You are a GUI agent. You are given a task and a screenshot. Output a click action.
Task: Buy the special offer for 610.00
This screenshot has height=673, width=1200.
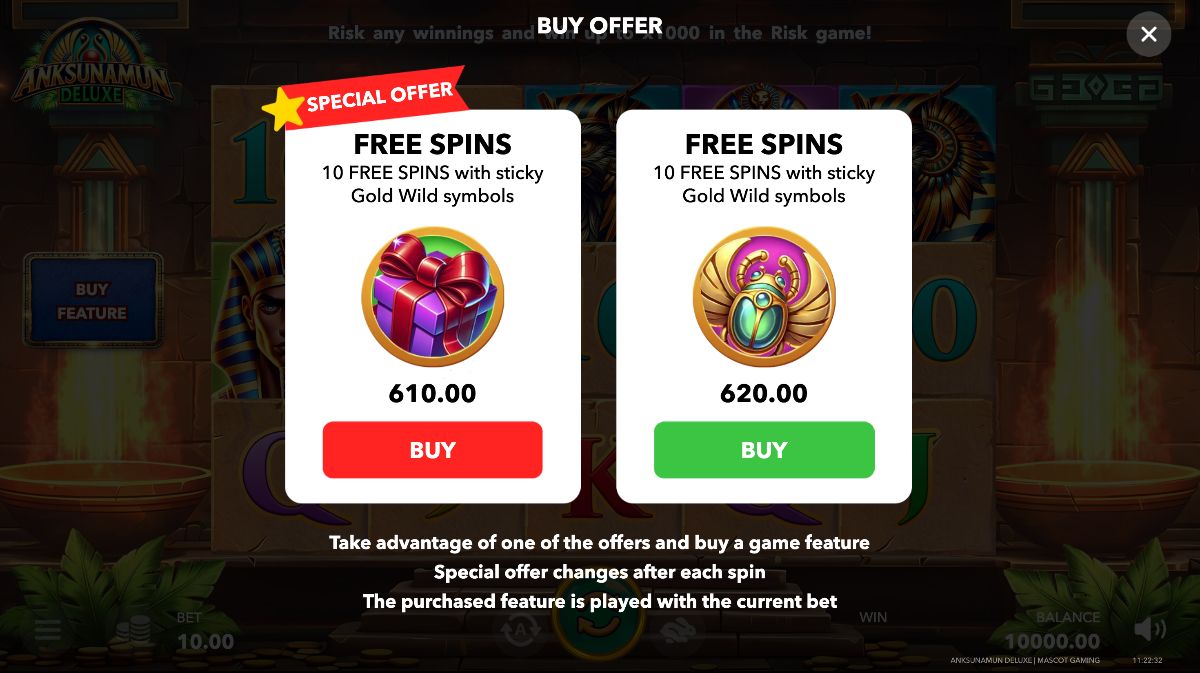click(432, 450)
